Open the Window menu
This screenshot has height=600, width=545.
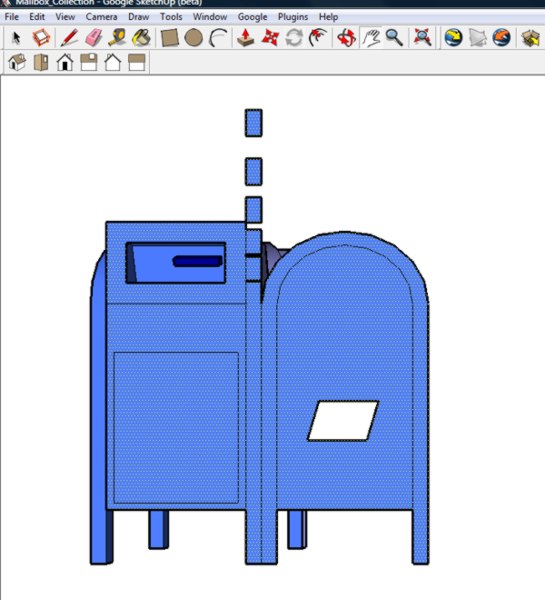[x=210, y=17]
